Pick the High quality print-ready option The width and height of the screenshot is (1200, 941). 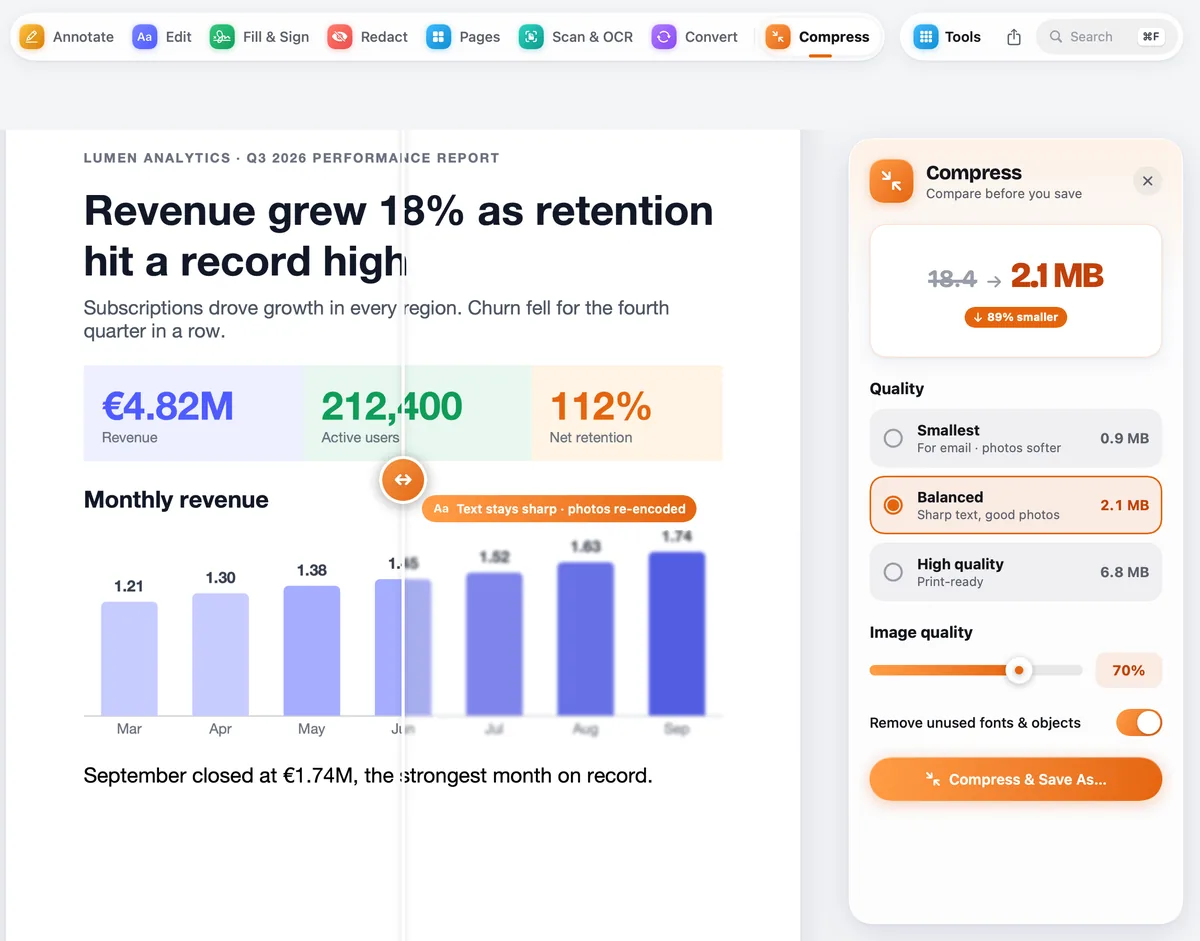click(1016, 572)
